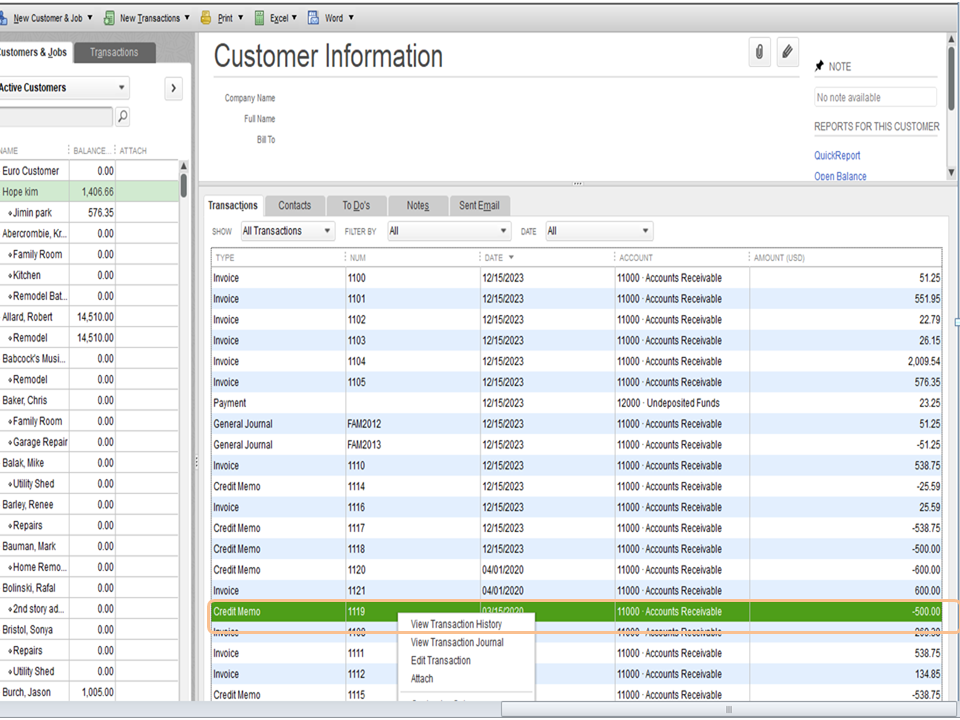The image size is (960, 720).
Task: Click the Print toolbar icon
Action: click(206, 18)
